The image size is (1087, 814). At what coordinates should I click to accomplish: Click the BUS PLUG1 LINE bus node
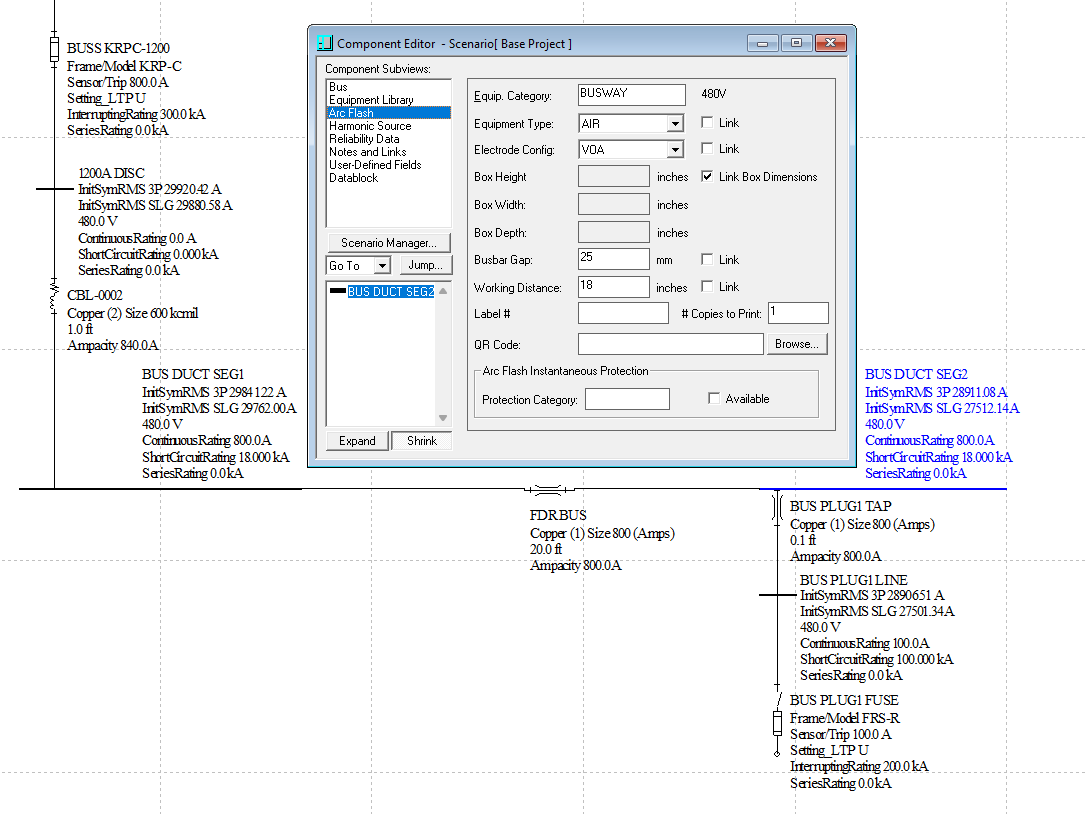[777, 595]
